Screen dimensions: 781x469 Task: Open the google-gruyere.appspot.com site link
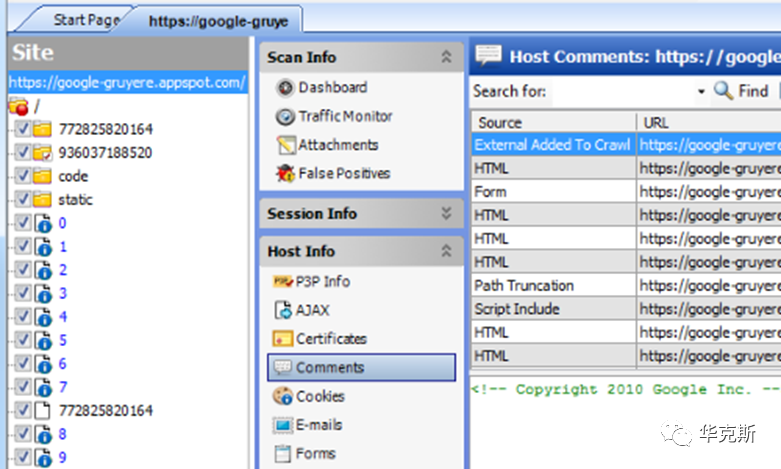click(x=126, y=82)
